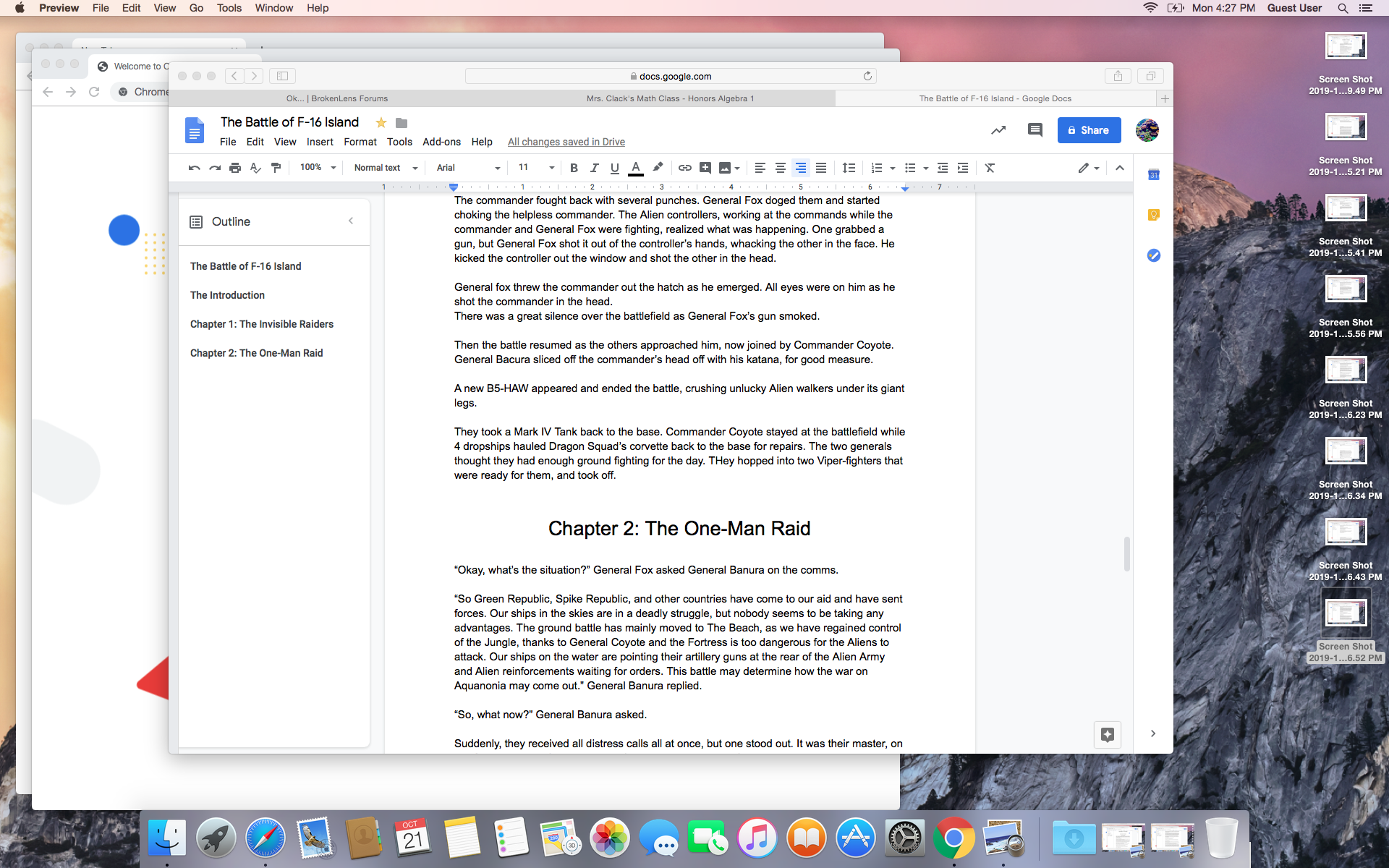Viewport: 1389px width, 868px height.
Task: Run spelling and grammar check icon
Action: tap(255, 168)
